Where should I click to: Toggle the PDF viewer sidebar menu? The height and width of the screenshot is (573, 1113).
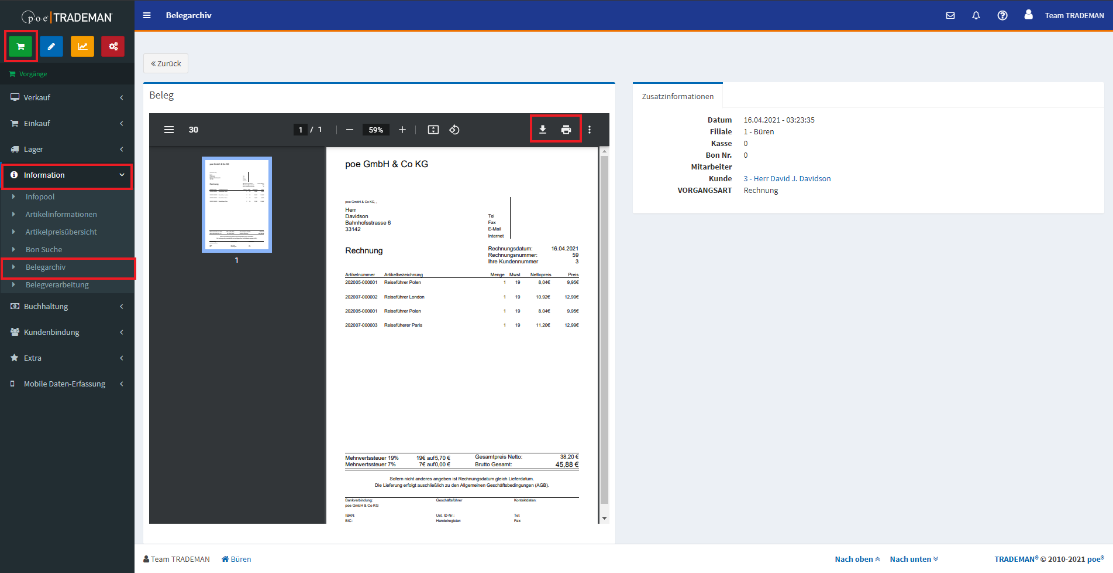(x=169, y=129)
